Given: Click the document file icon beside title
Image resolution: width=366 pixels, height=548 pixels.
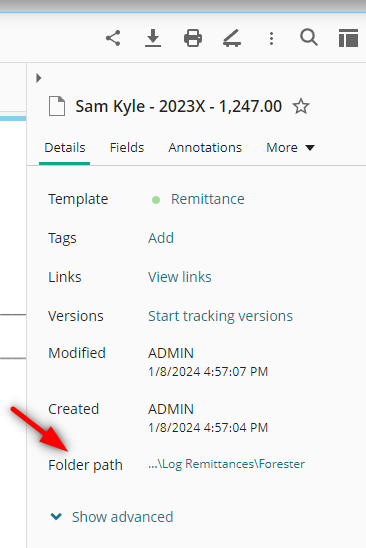Looking at the screenshot, I should click(x=57, y=106).
